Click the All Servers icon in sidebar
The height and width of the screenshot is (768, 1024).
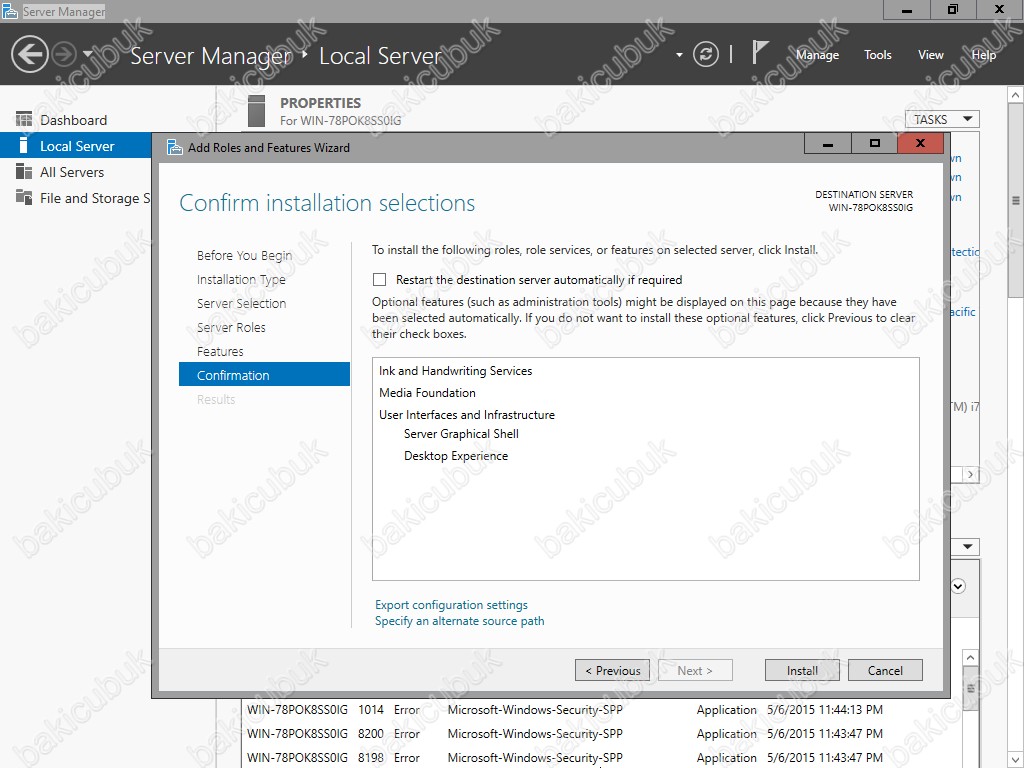pyautogui.click(x=24, y=172)
